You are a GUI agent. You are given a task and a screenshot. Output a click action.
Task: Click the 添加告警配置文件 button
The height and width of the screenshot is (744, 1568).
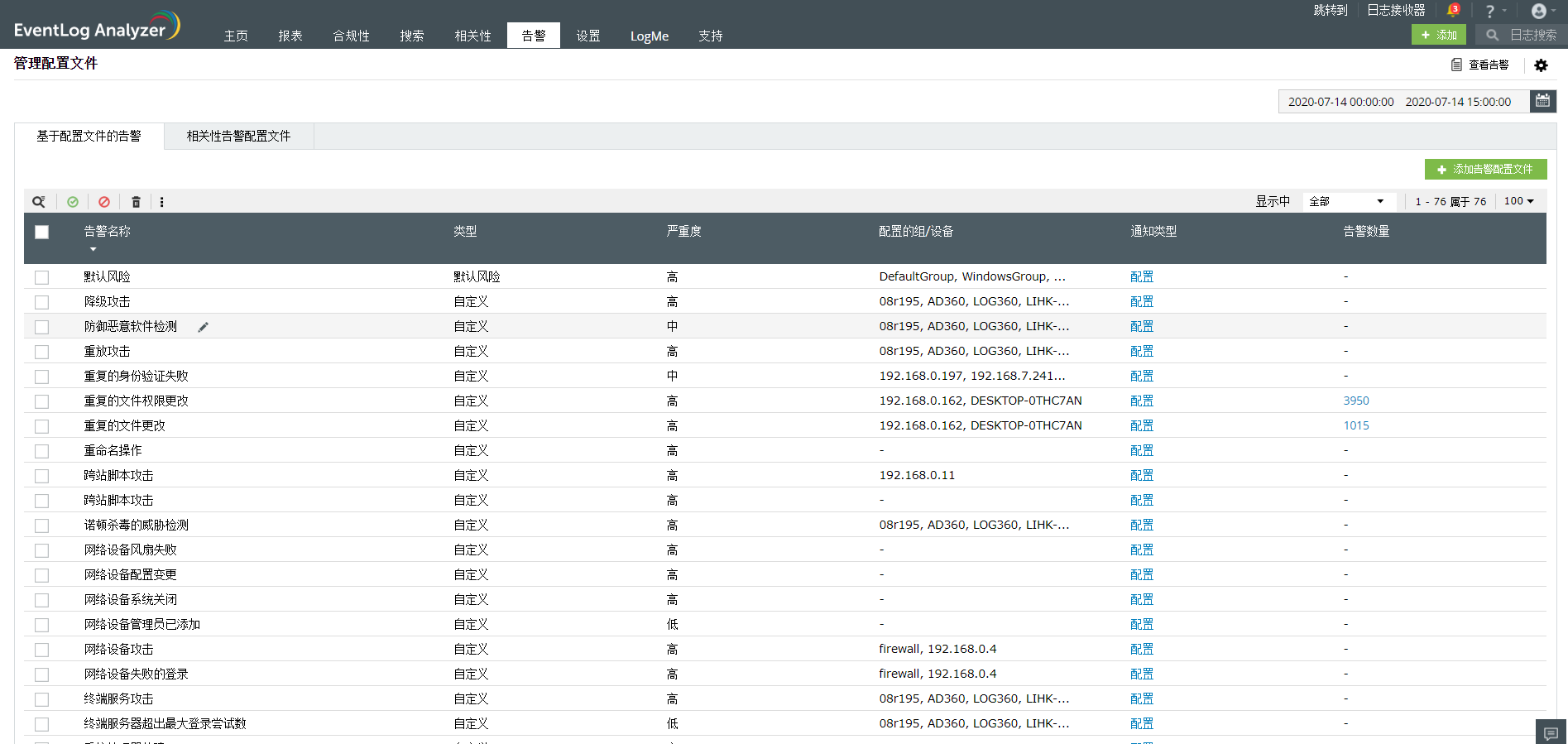(1485, 170)
